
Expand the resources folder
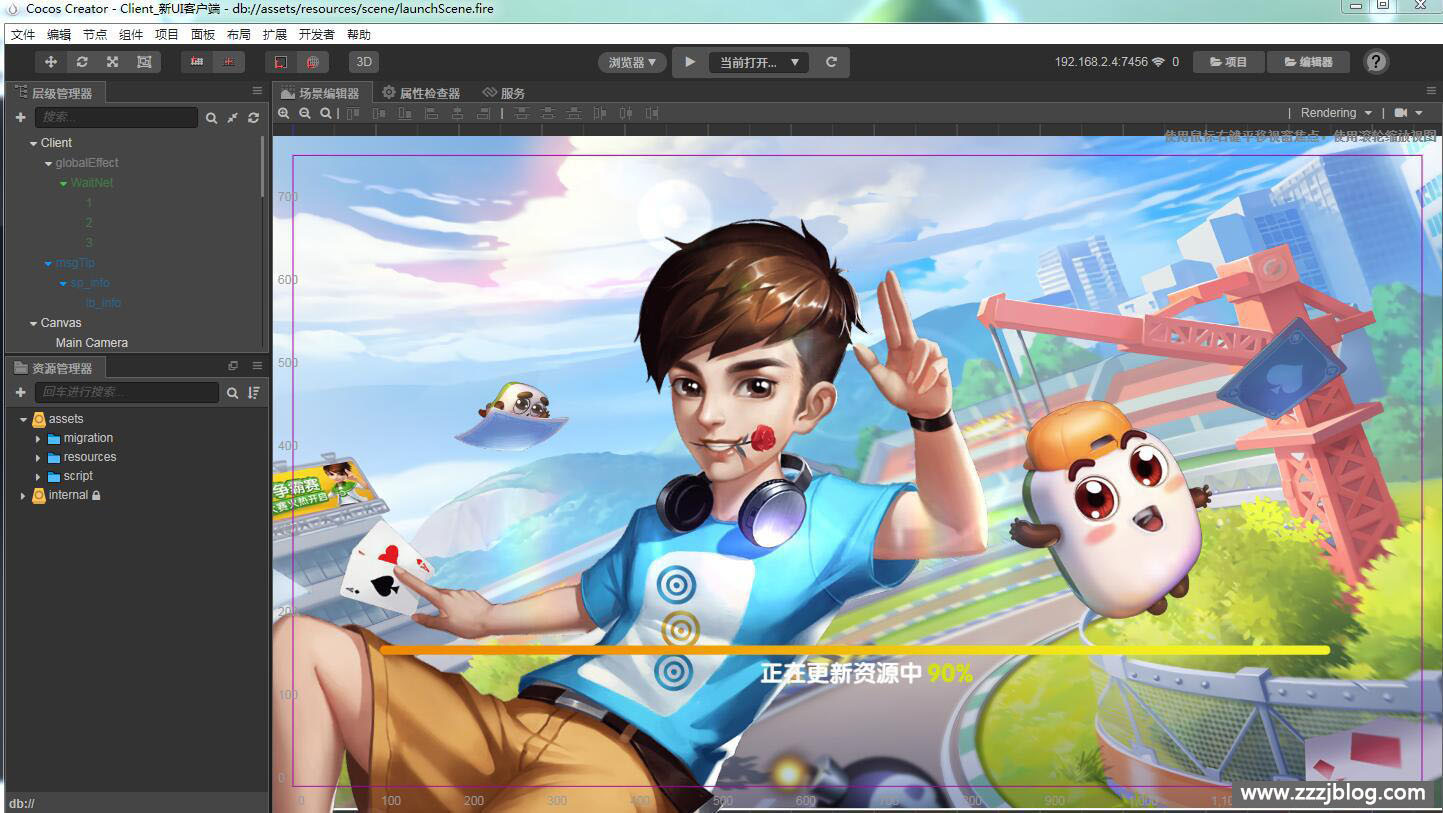point(39,457)
